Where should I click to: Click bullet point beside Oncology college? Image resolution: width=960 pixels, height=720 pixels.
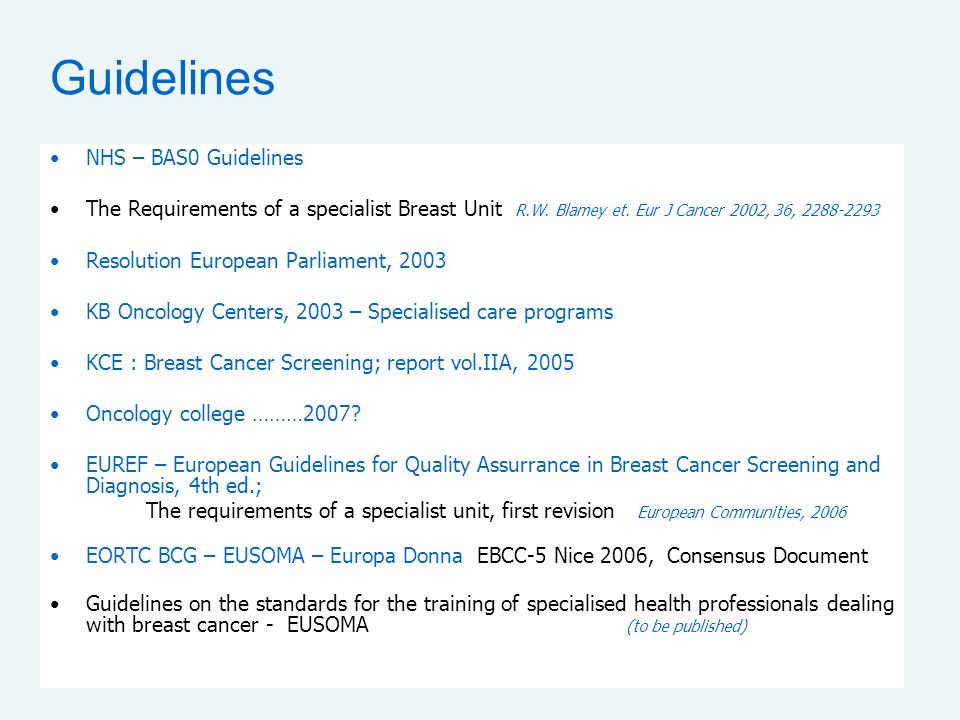56,415
